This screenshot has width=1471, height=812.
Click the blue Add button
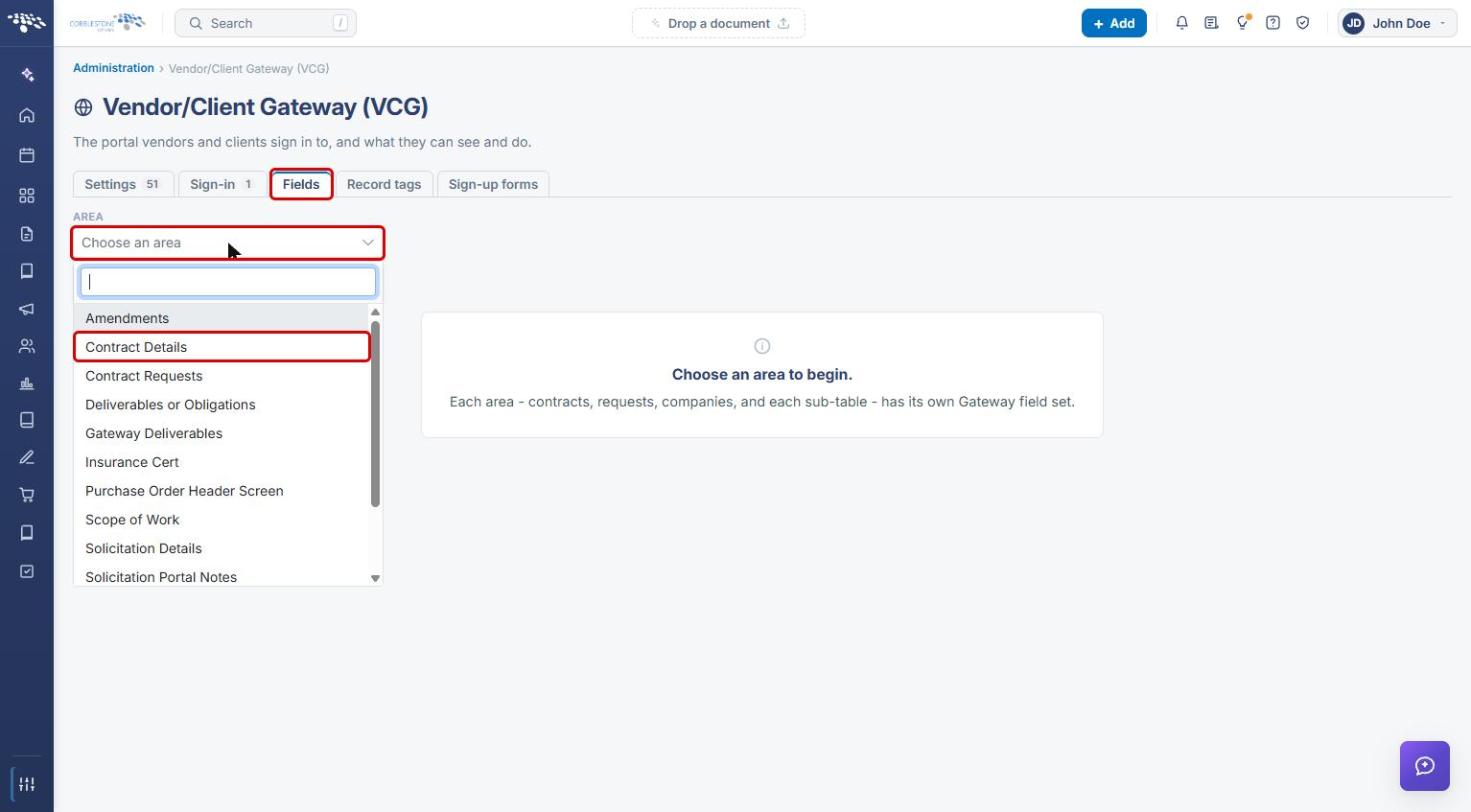tap(1114, 23)
